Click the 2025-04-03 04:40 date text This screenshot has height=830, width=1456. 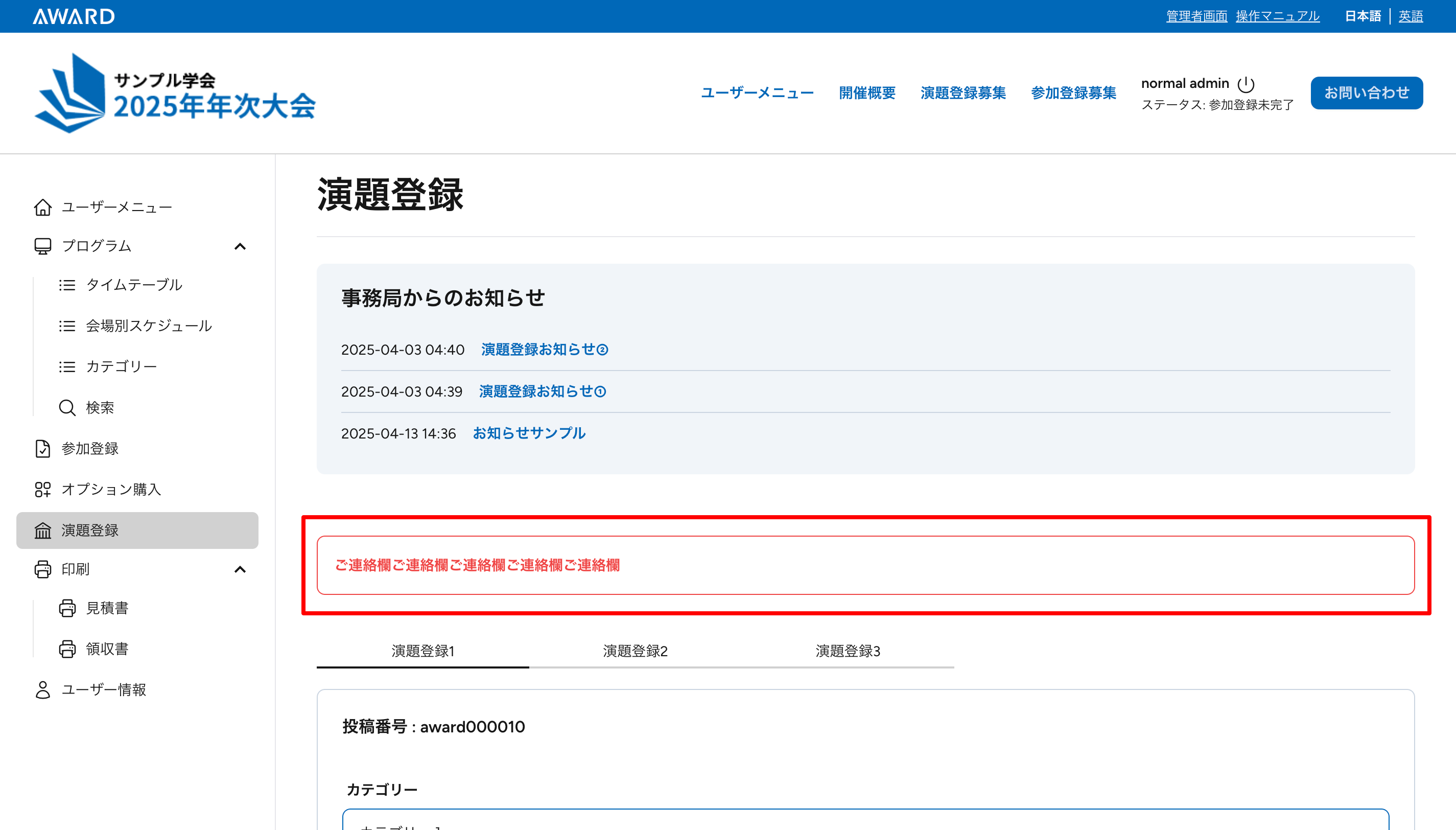tap(403, 350)
